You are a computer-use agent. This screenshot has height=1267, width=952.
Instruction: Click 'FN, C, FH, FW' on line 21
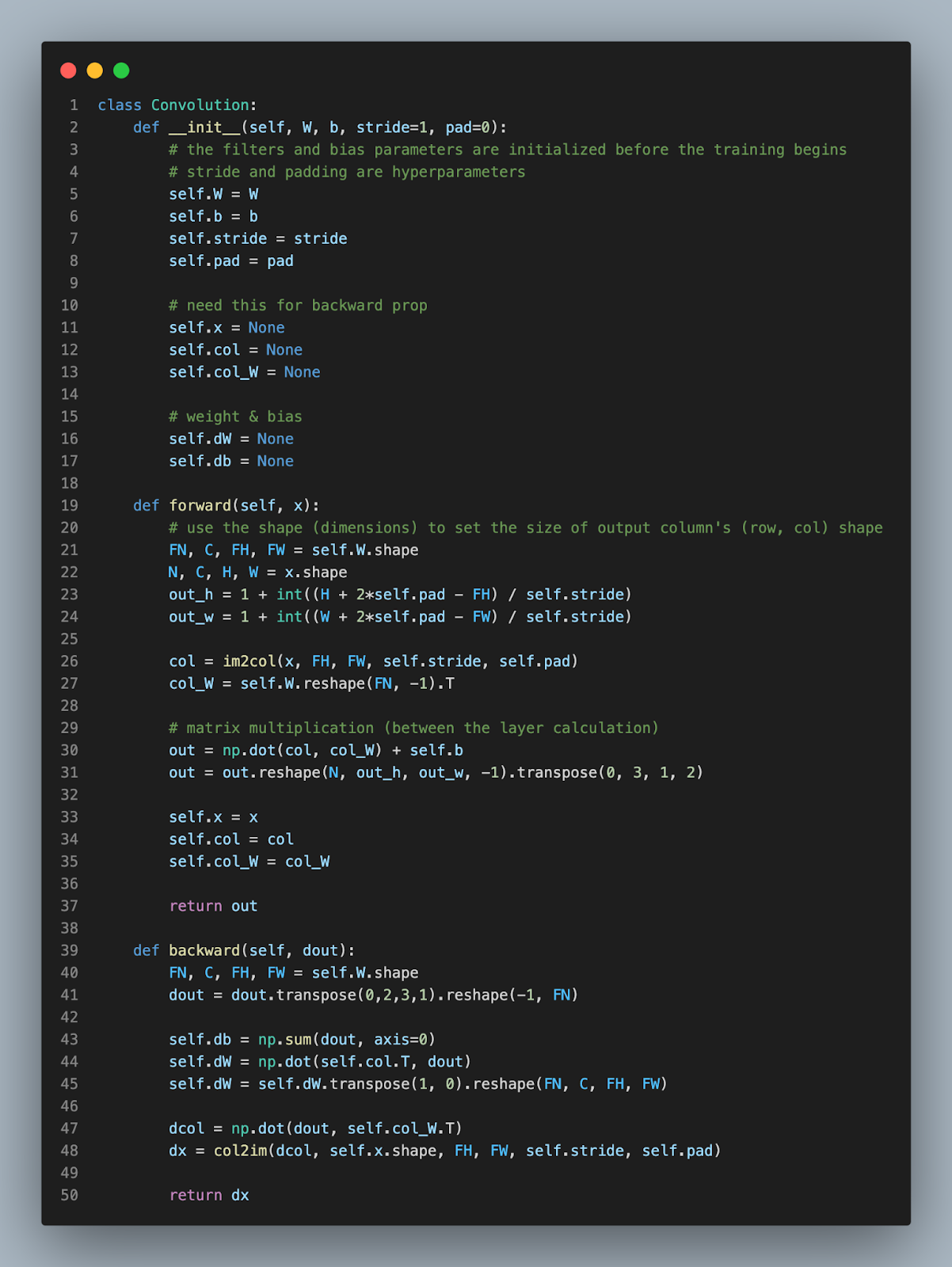point(227,550)
